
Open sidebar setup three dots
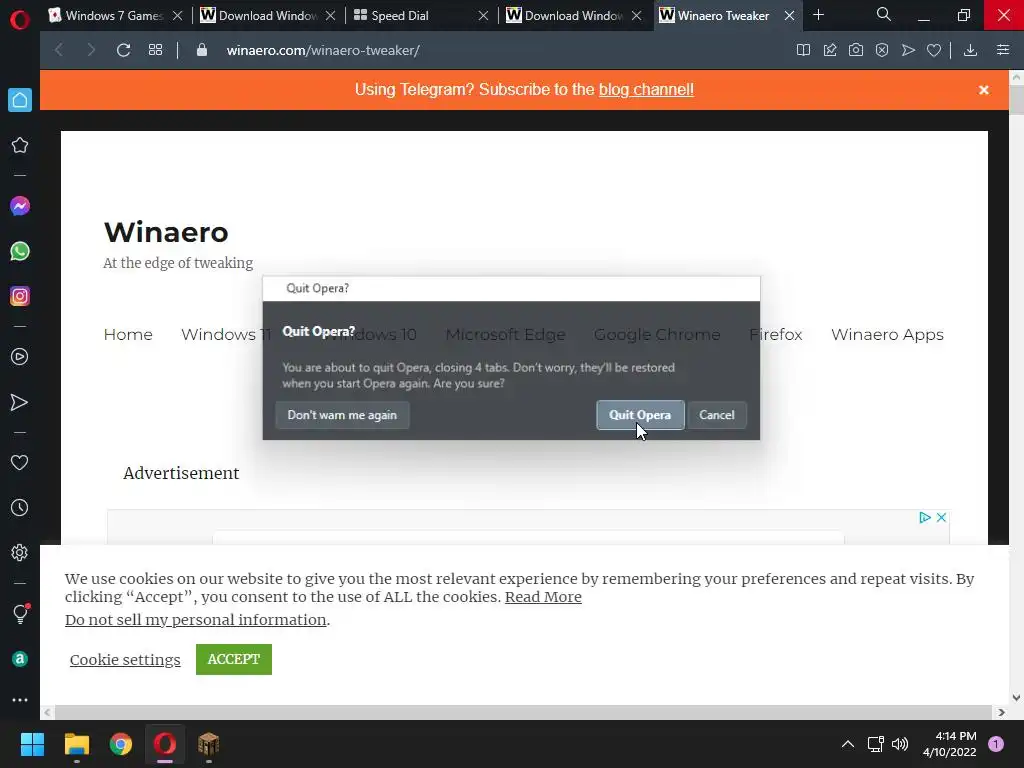tap(20, 700)
